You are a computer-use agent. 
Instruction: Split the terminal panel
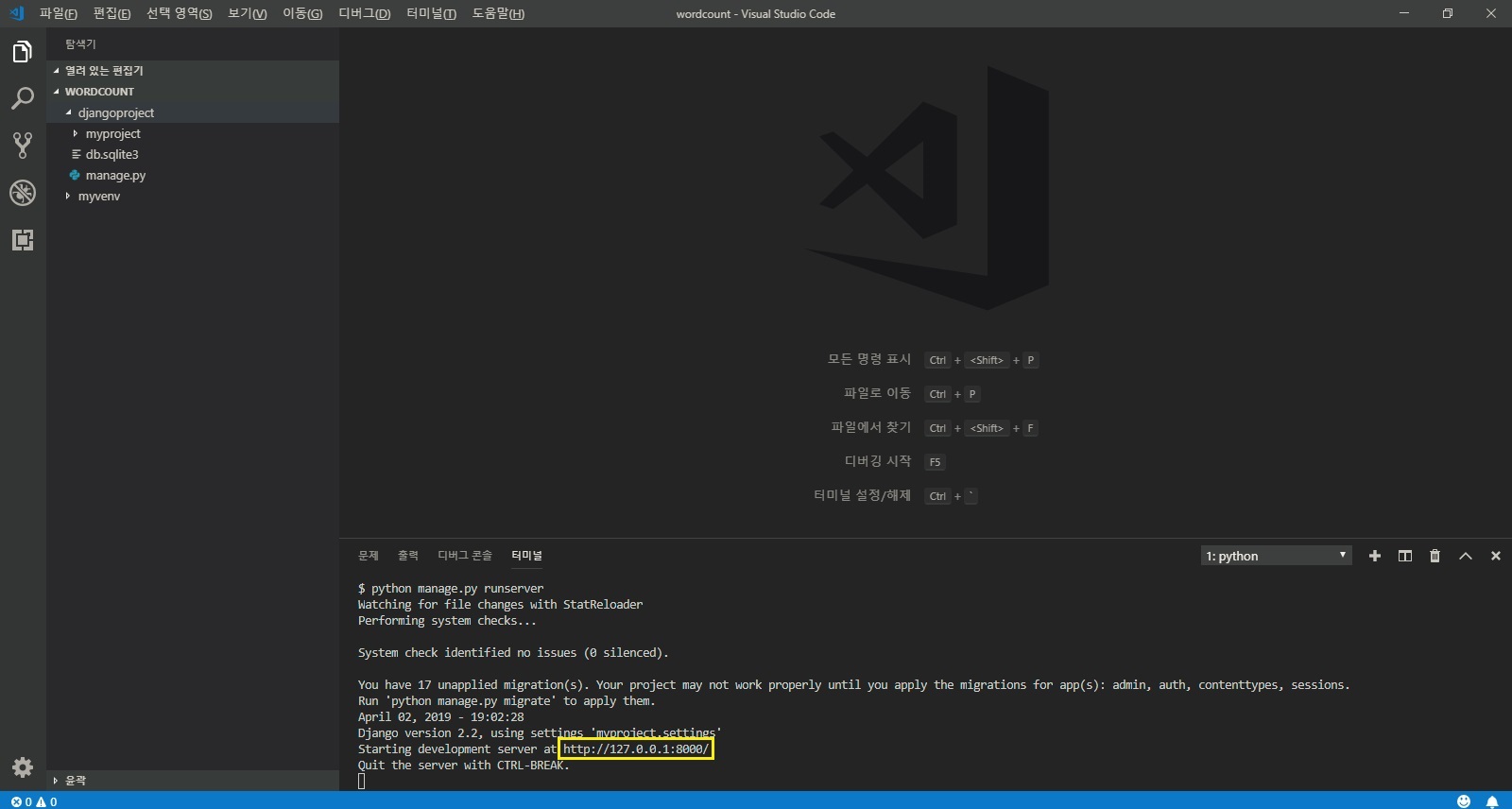(1405, 556)
